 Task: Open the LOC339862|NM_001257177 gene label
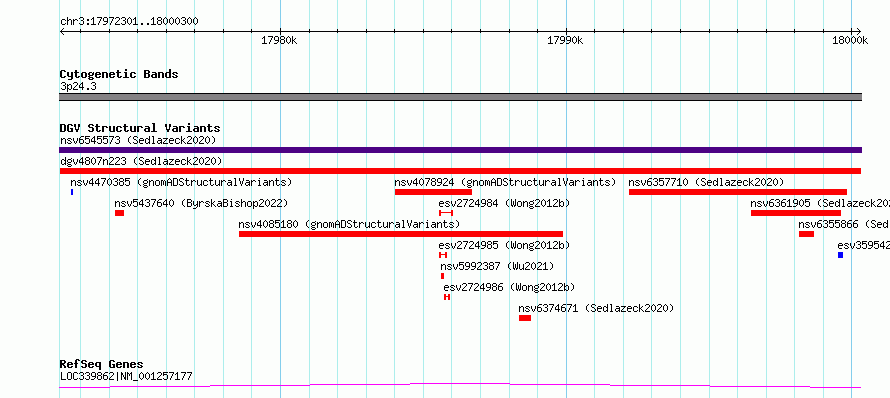click(x=126, y=376)
